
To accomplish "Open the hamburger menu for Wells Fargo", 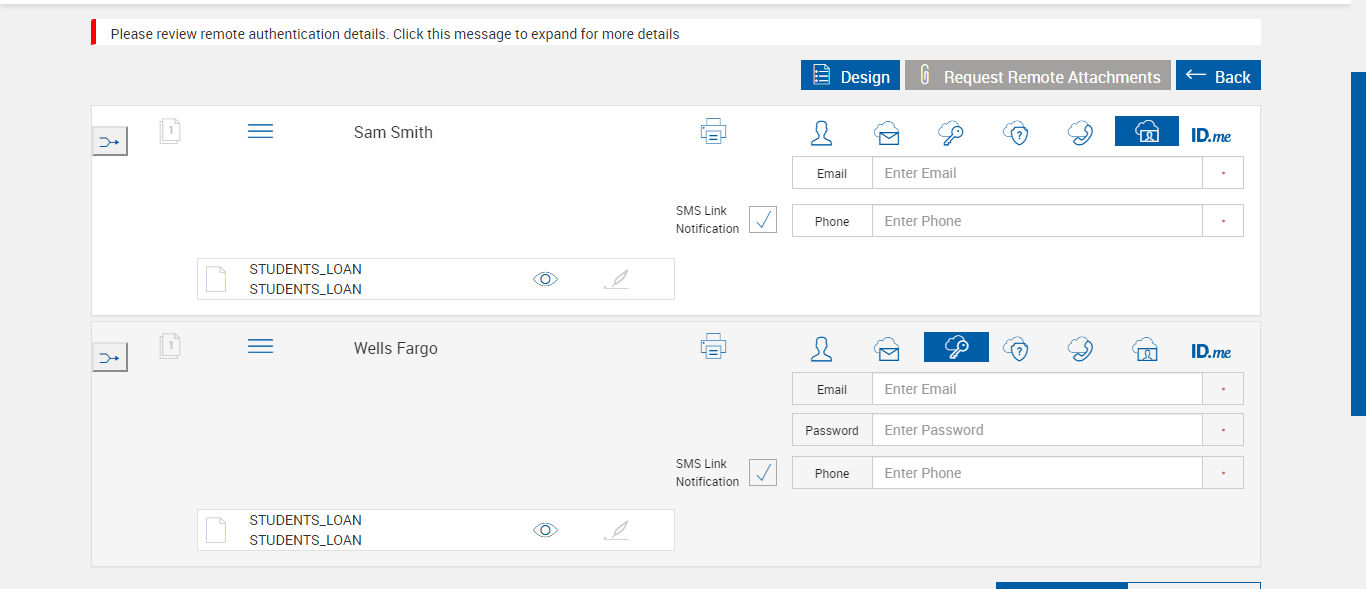I will (260, 347).
